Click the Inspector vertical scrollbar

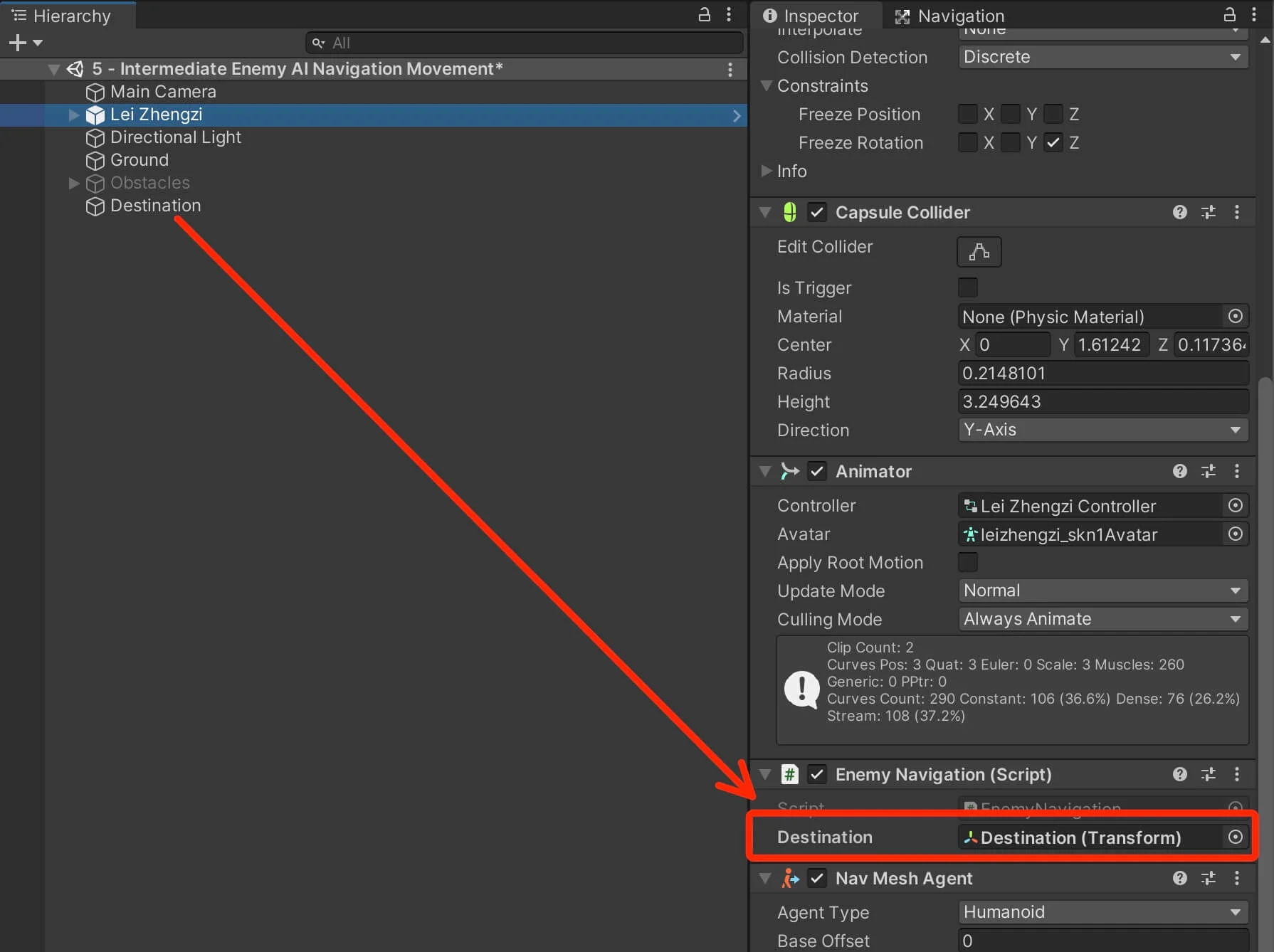pyautogui.click(x=1265, y=665)
